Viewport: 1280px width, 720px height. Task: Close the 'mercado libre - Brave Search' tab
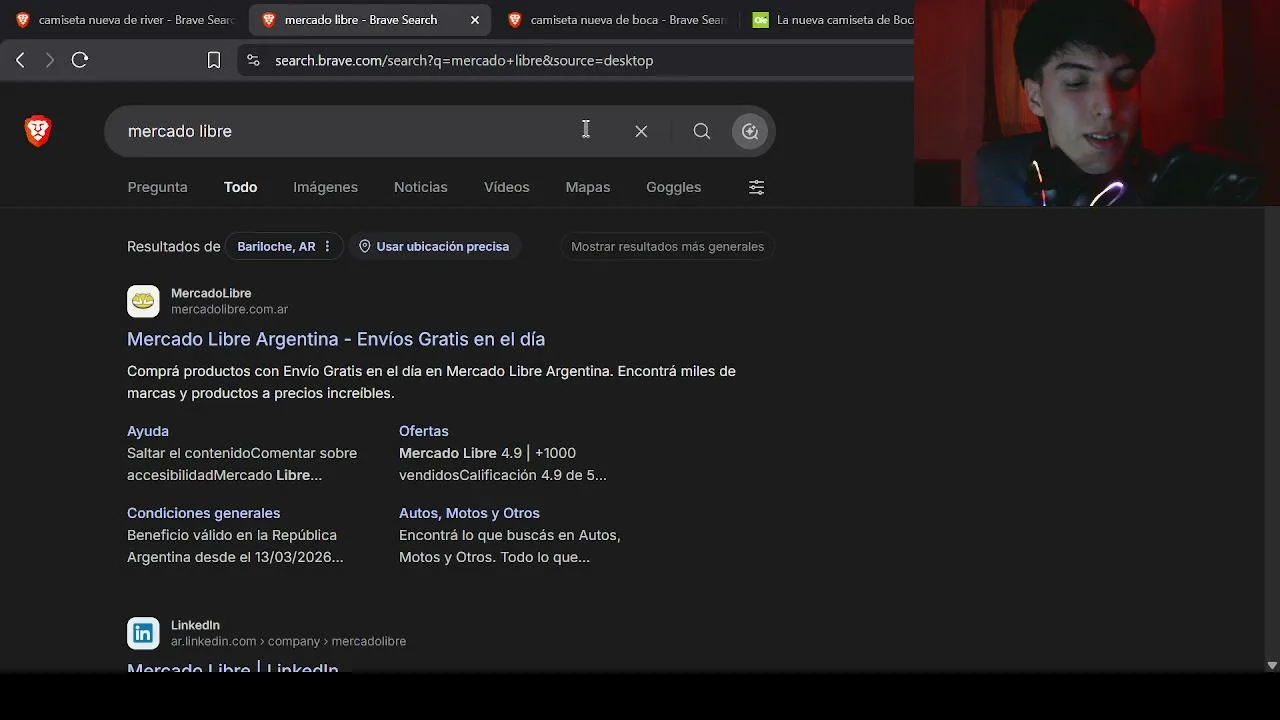[475, 20]
